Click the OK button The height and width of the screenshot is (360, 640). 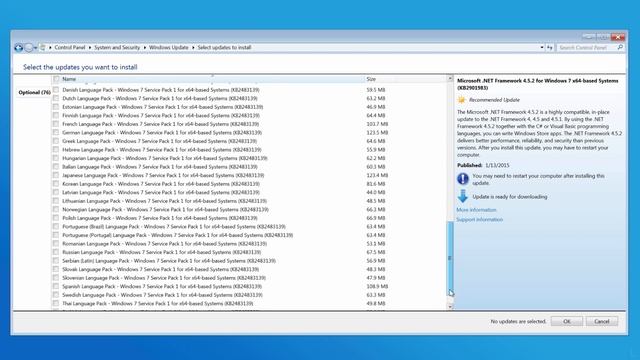(x=567, y=322)
